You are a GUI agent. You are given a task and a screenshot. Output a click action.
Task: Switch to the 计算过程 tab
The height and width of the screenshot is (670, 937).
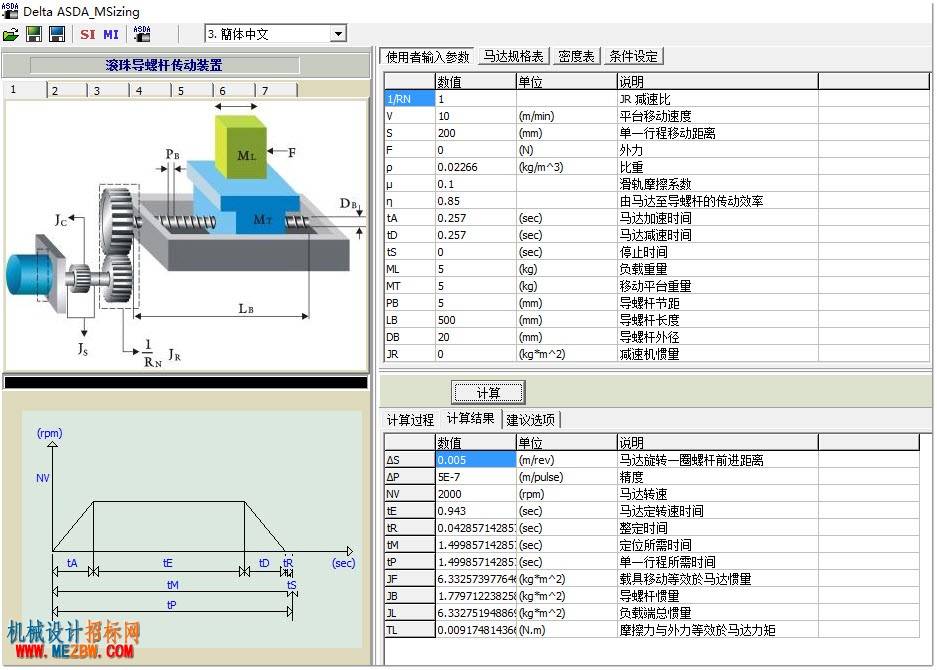(410, 420)
